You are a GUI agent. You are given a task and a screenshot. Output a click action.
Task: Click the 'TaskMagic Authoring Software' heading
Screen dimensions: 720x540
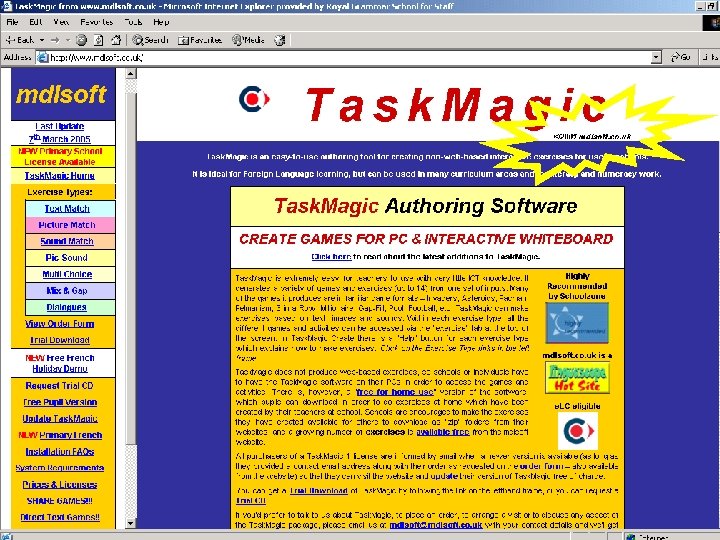coord(426,206)
